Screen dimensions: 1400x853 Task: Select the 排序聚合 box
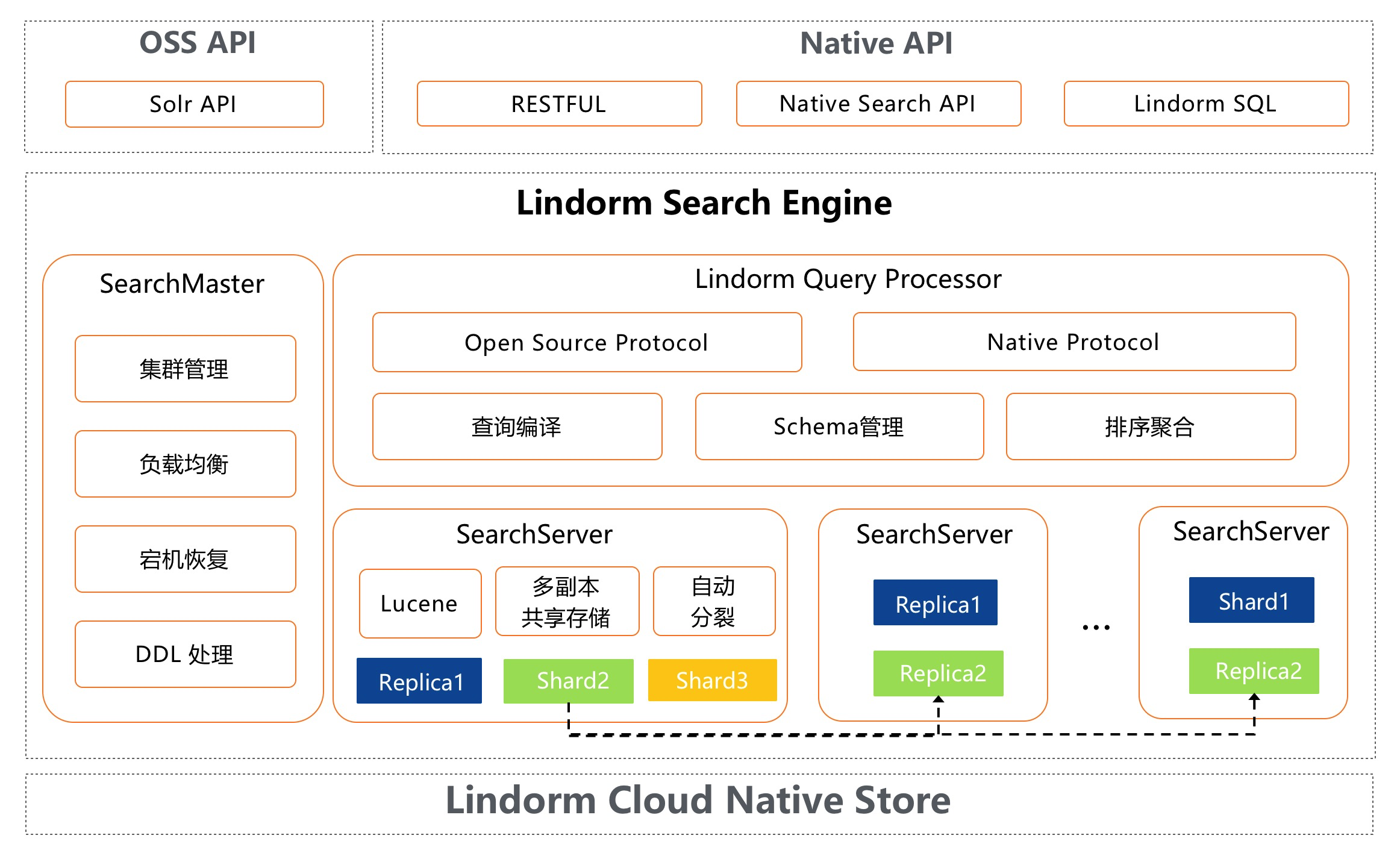(1150, 426)
